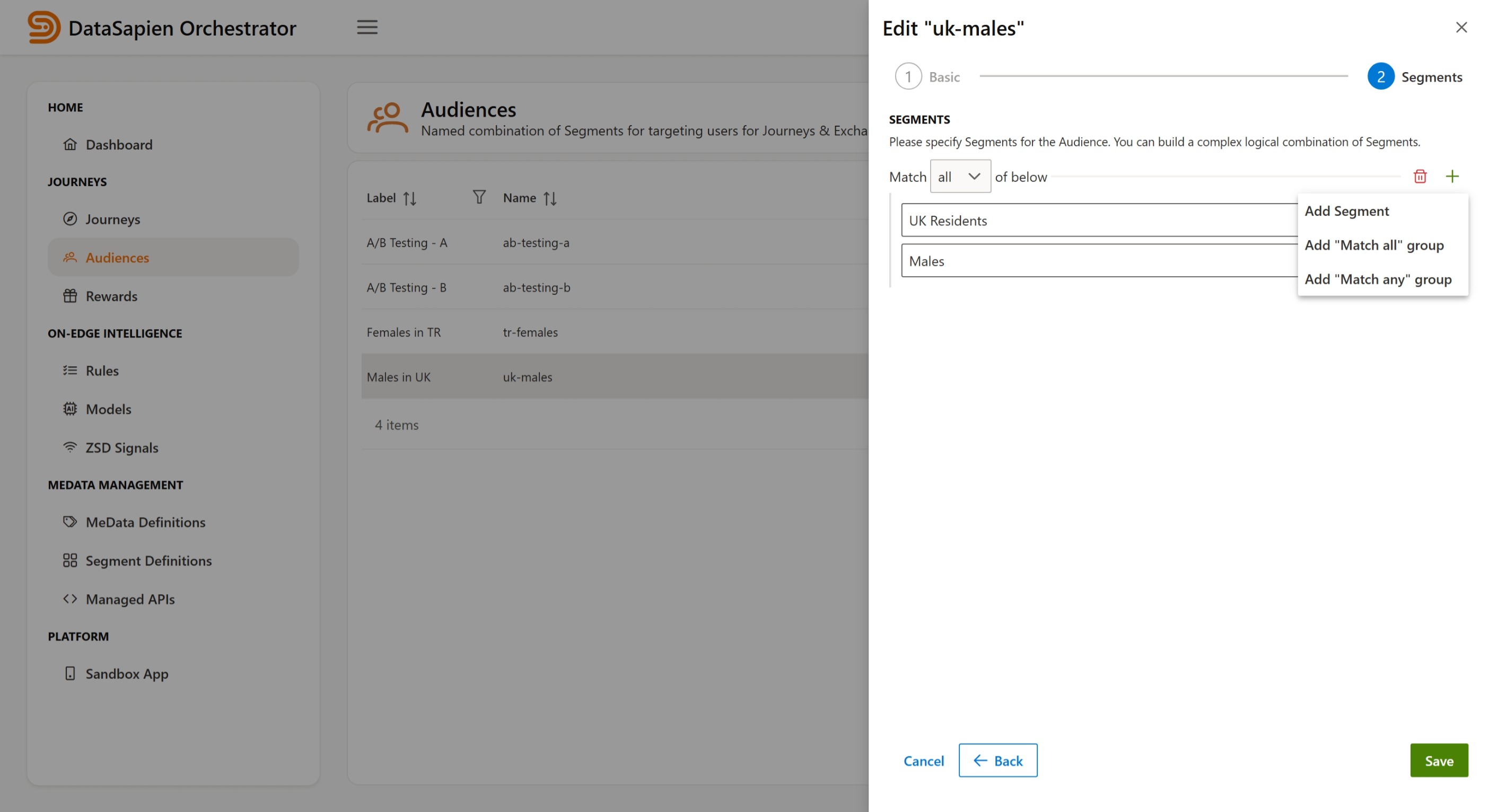Screen dimensions: 1489x812
Task: Save the uk-males audience
Action: (x=1439, y=760)
